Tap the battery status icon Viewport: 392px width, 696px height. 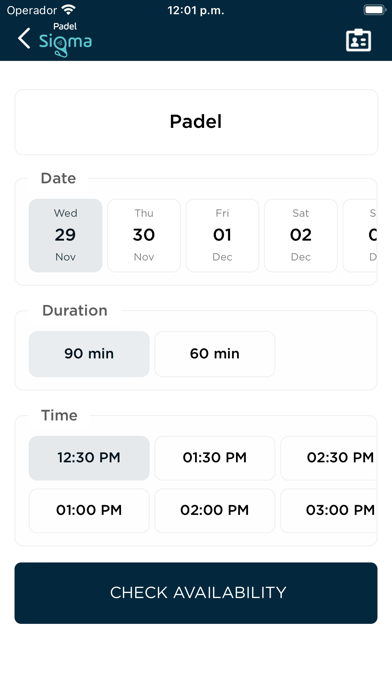click(x=374, y=10)
